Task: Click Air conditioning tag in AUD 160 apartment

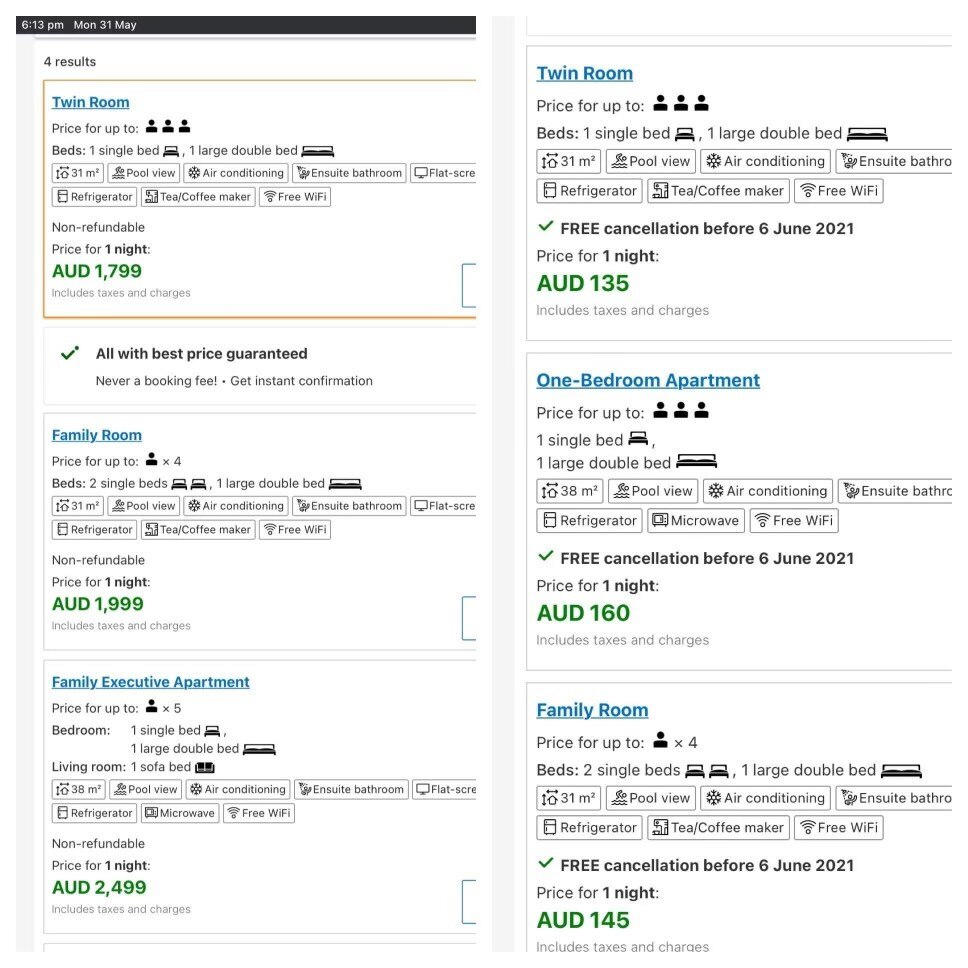Action: click(x=767, y=491)
